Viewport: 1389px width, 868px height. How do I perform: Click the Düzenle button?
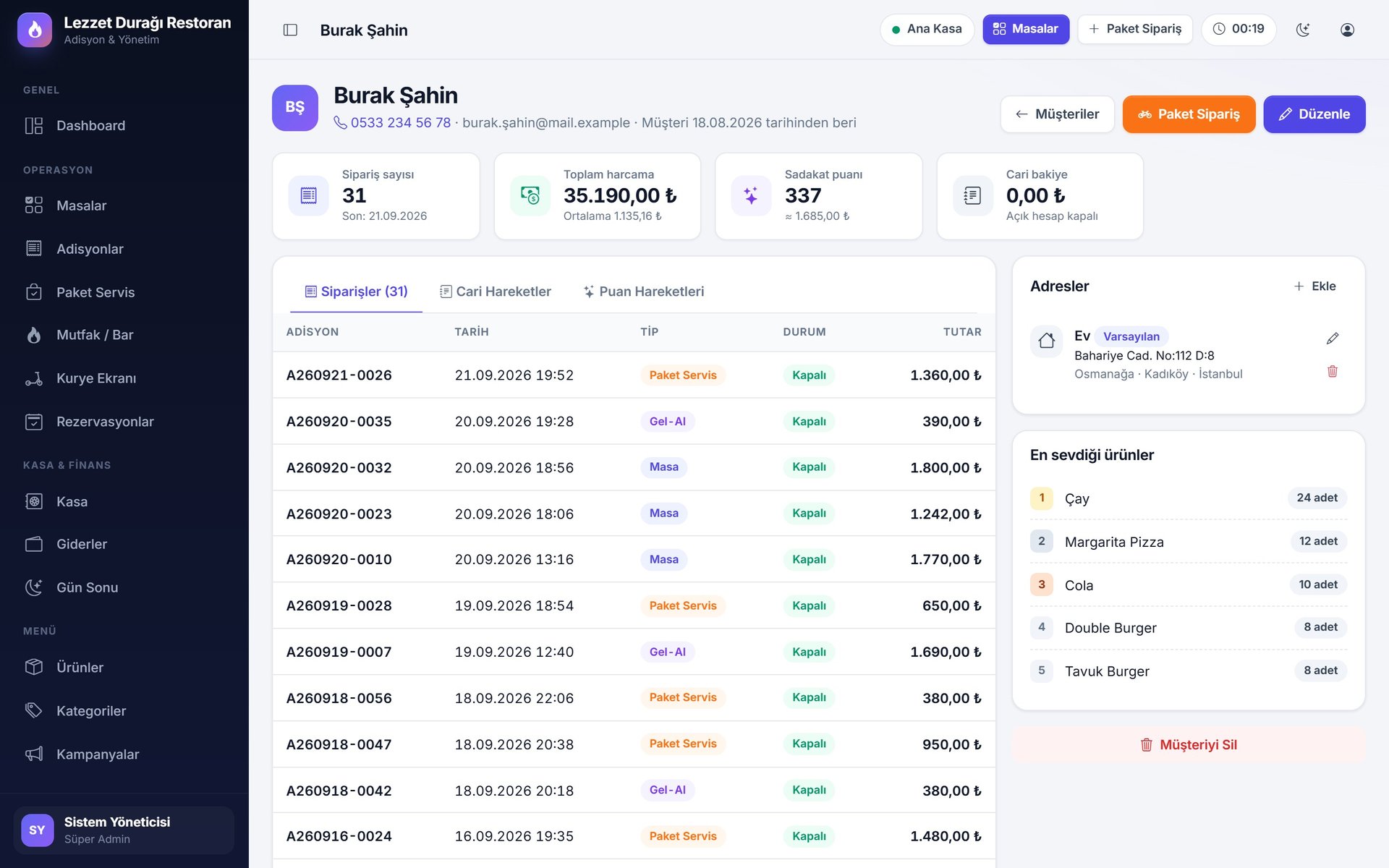point(1314,114)
